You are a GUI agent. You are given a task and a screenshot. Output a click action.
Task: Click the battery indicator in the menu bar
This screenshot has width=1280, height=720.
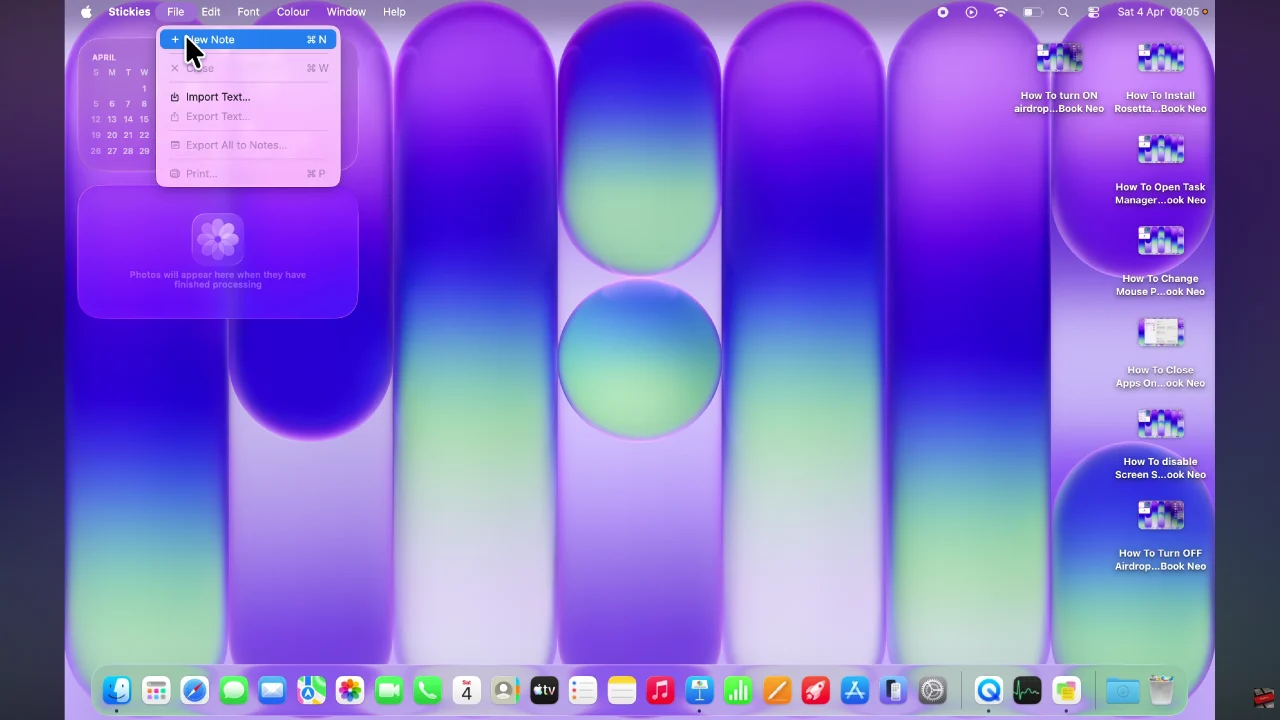point(1032,12)
